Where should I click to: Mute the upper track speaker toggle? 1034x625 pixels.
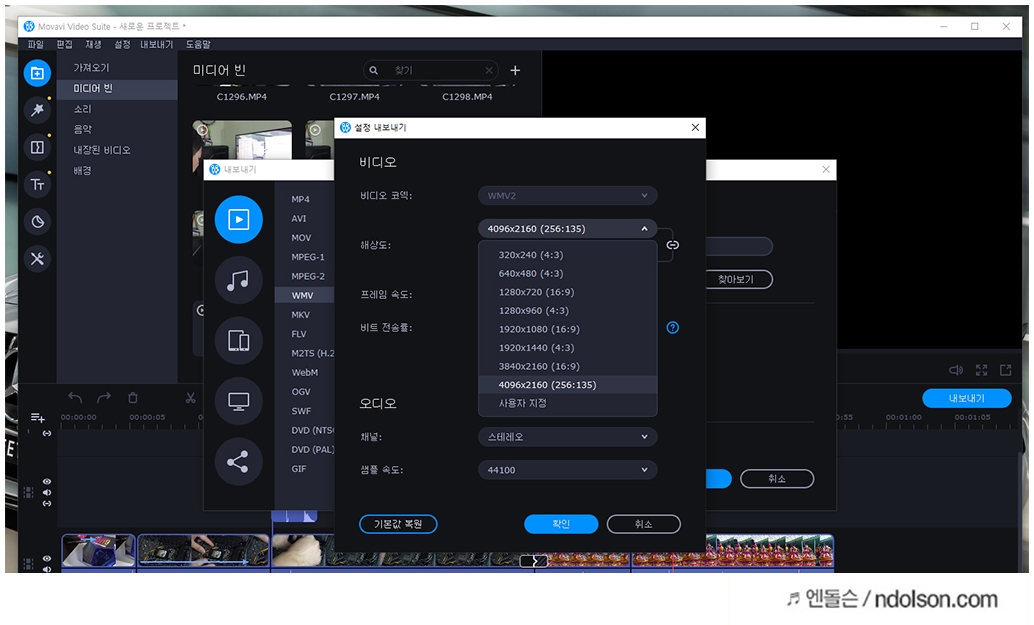coord(47,492)
